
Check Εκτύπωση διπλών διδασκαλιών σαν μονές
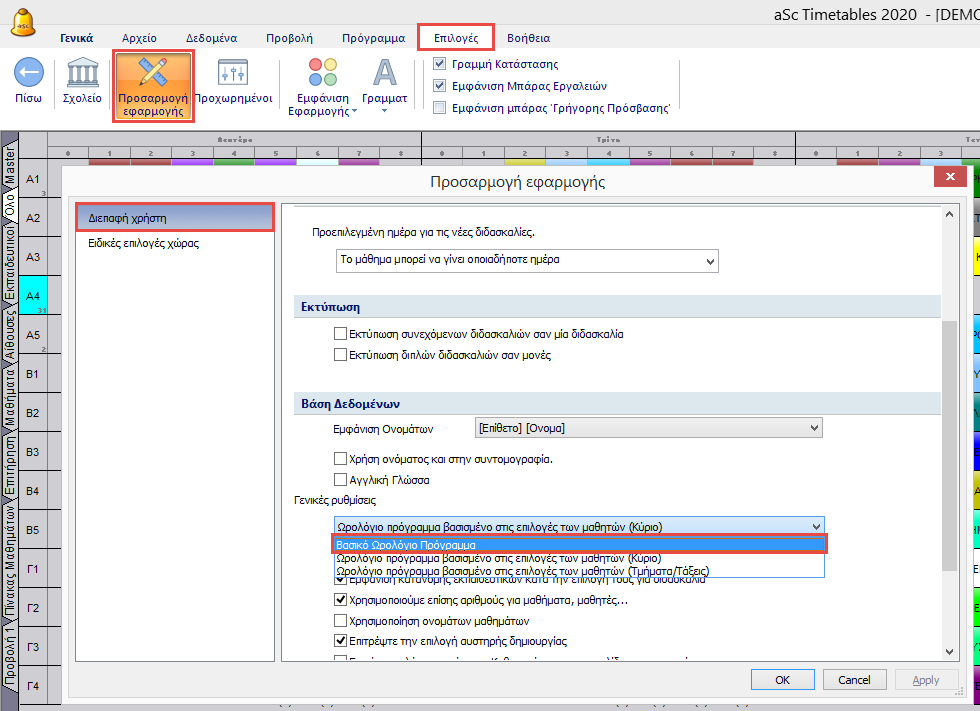[x=341, y=355]
